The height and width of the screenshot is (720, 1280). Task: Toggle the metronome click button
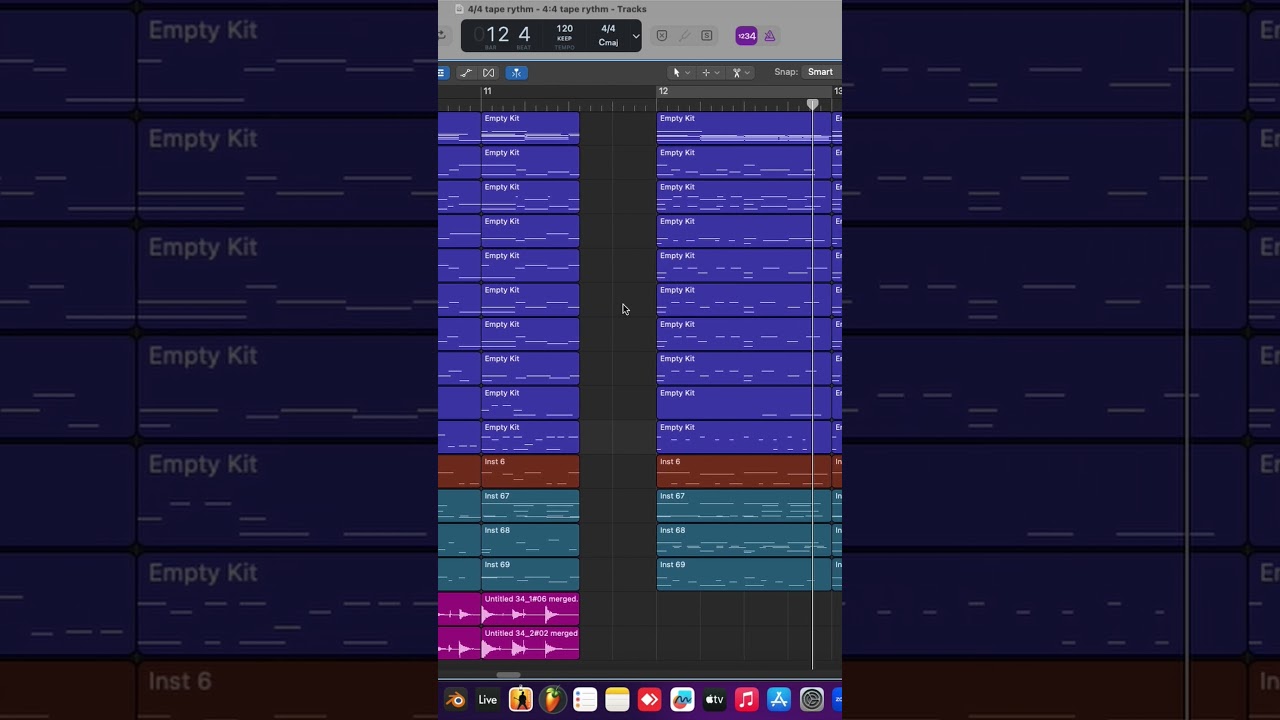tap(770, 36)
